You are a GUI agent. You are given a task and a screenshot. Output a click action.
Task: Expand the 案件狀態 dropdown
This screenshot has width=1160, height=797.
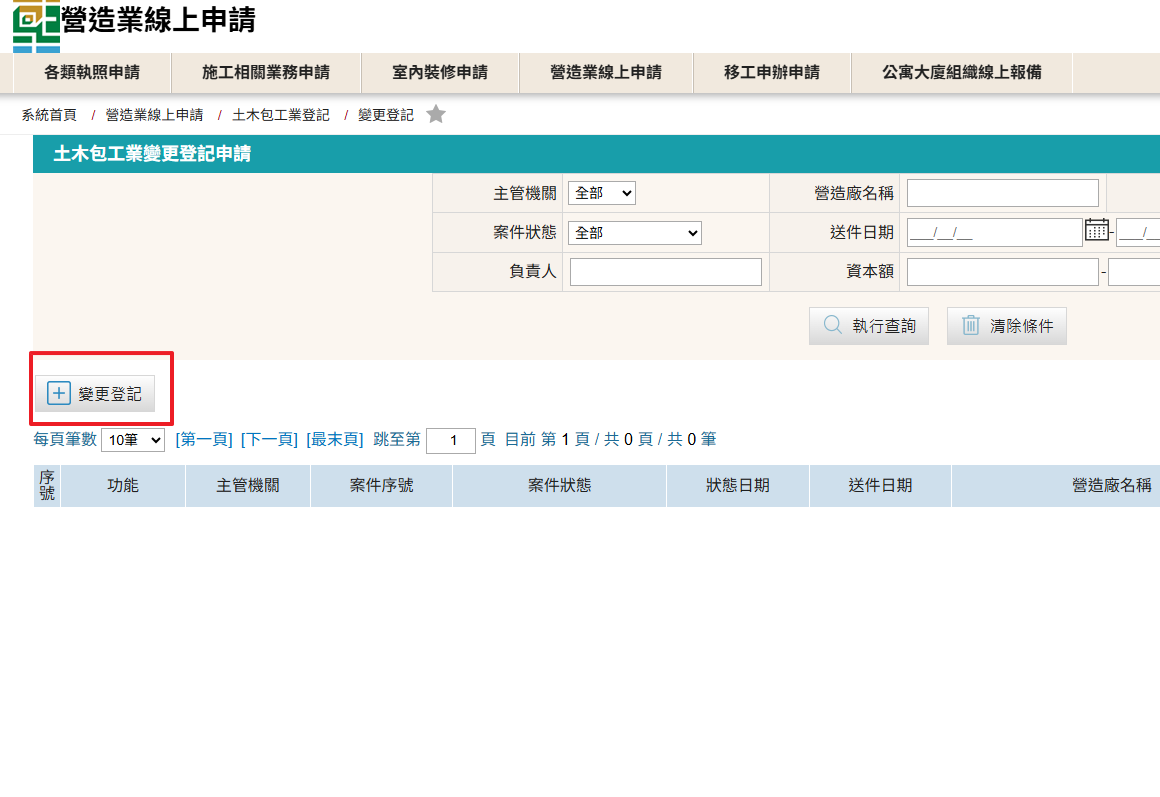point(634,233)
